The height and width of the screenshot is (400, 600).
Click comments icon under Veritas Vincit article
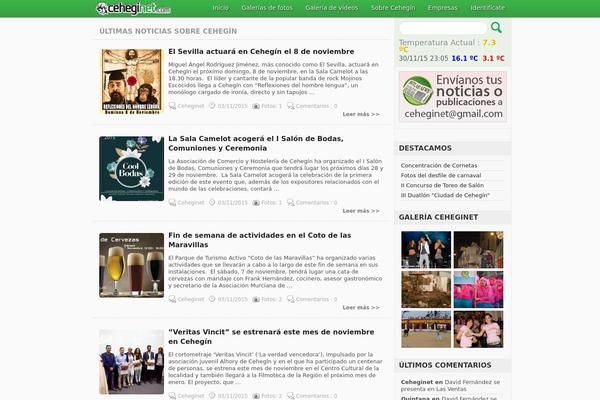point(290,396)
